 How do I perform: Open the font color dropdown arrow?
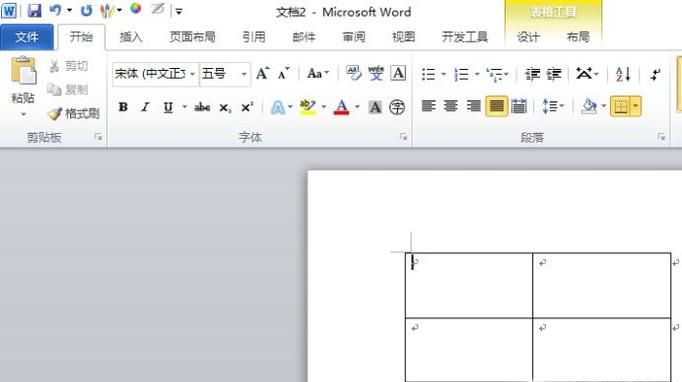coord(357,107)
